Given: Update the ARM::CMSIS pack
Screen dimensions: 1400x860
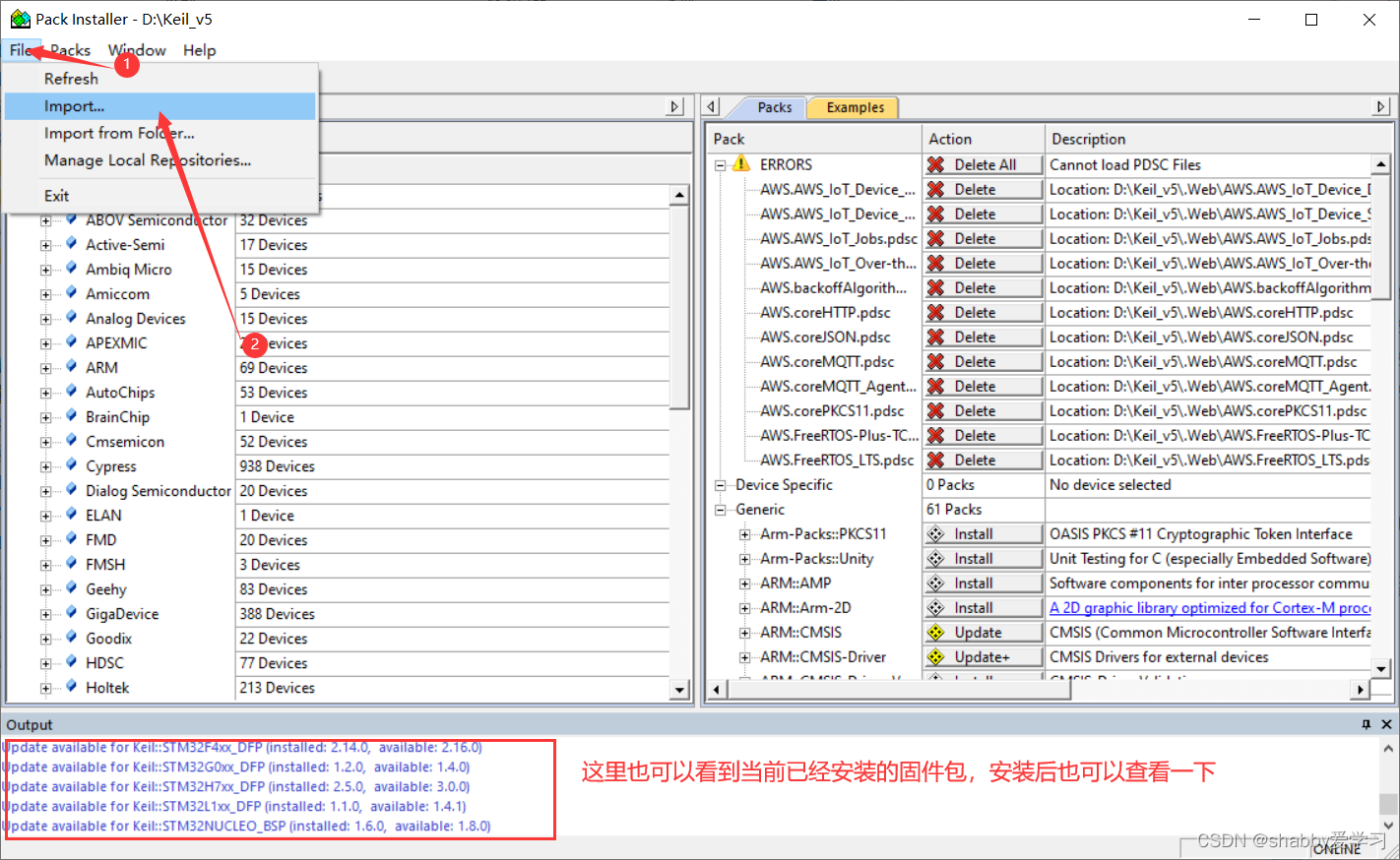Looking at the screenshot, I should (x=984, y=633).
